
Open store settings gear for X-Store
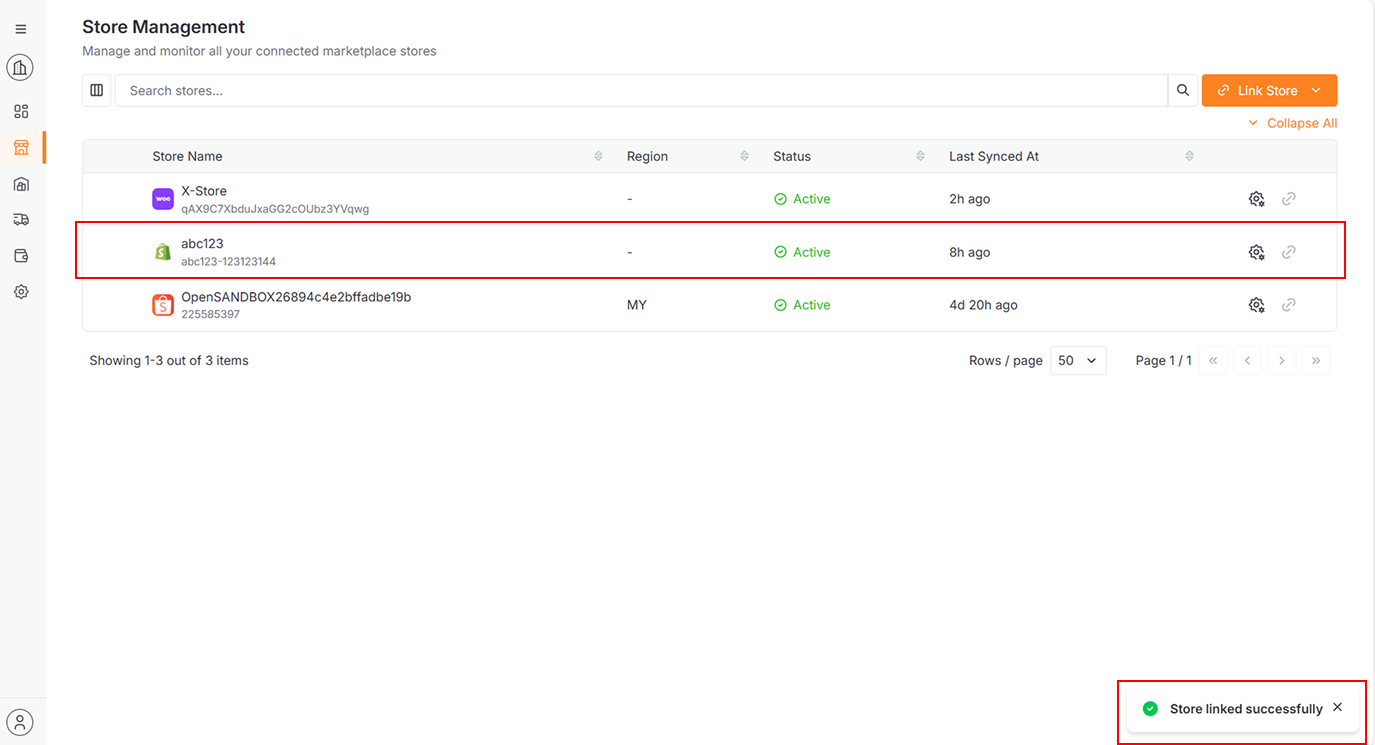coord(1256,198)
